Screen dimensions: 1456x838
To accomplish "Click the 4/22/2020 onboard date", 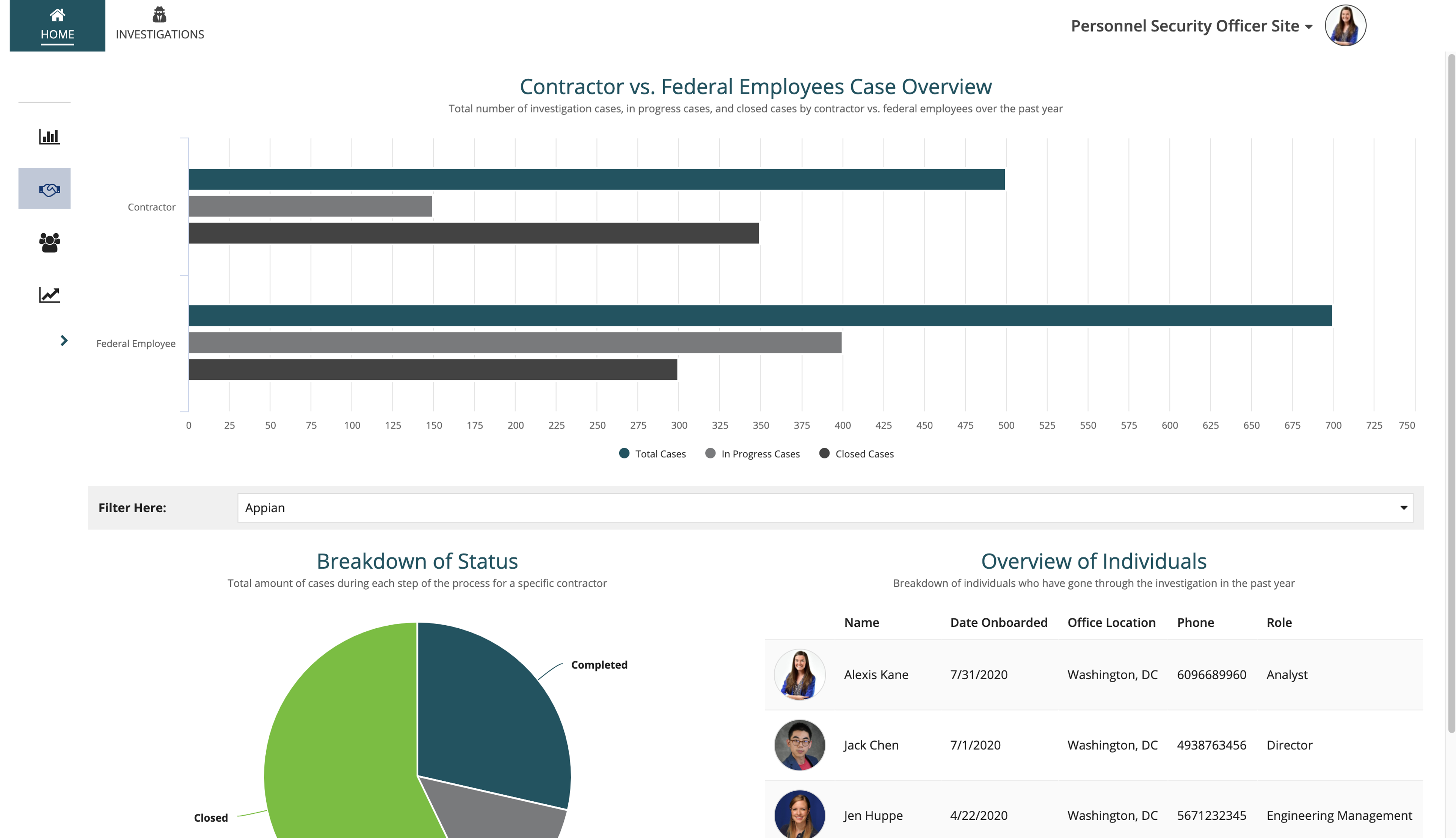I will (978, 816).
